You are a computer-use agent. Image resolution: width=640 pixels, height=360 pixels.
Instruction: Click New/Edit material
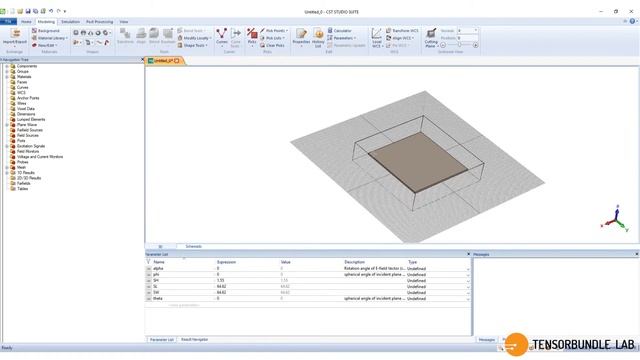coord(44,45)
